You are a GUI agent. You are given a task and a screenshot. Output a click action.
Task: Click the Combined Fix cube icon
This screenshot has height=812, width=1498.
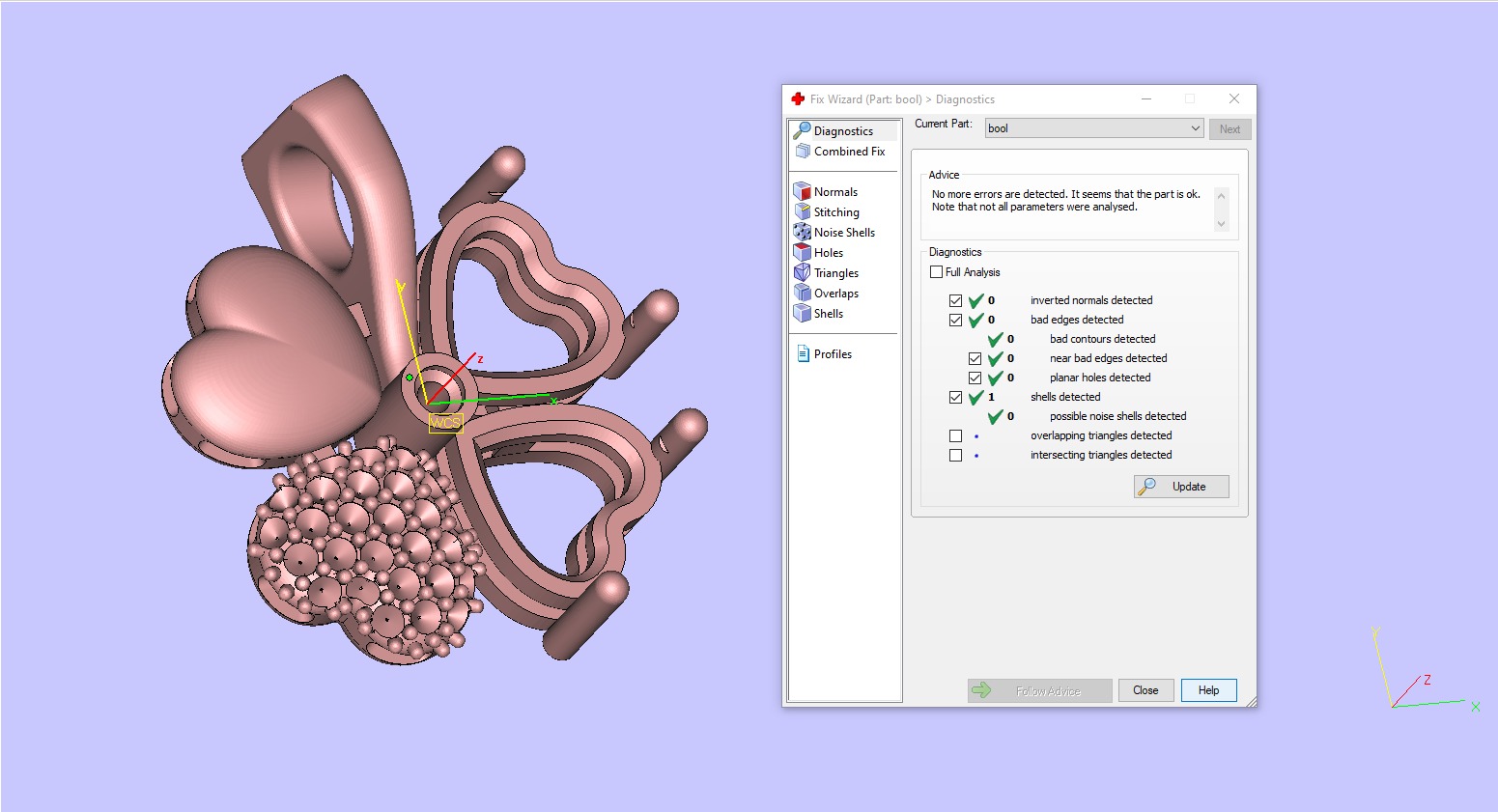tap(802, 151)
